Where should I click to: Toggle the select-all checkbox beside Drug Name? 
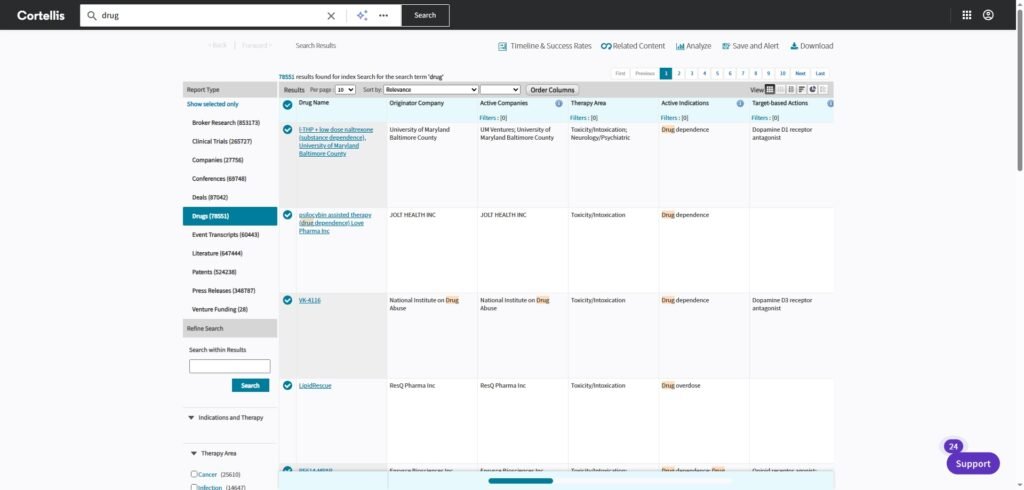pos(287,104)
